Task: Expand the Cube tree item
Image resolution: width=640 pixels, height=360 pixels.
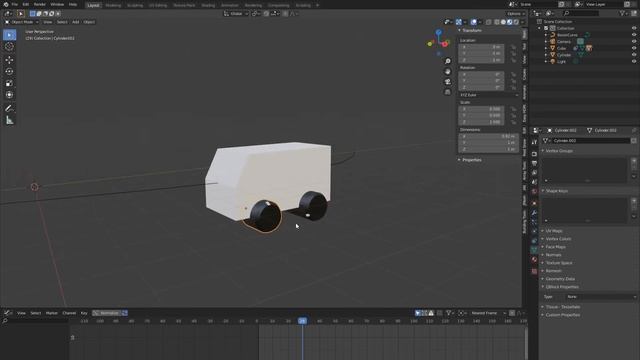Action: click(x=546, y=48)
